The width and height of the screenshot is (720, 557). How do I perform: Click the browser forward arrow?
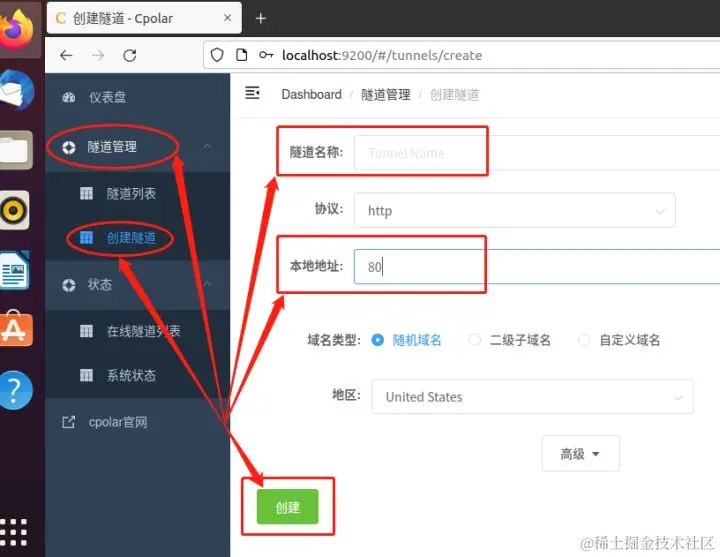(x=98, y=56)
